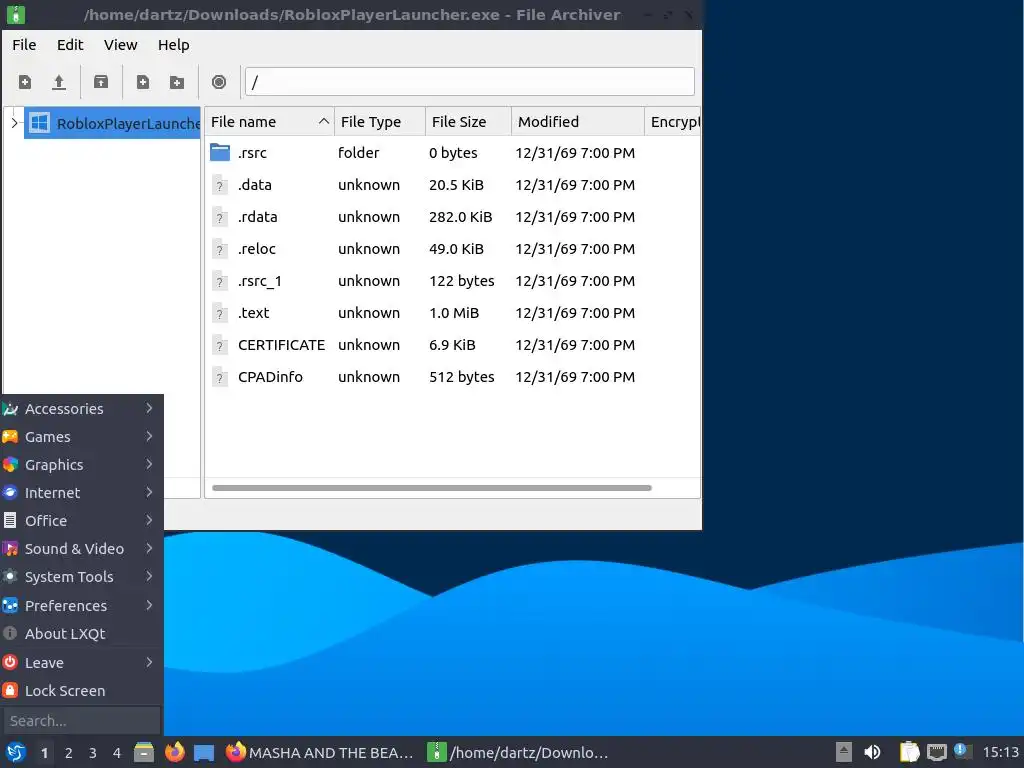The image size is (1024, 768).
Task: Sort by the File name column header
Action: tap(269, 122)
